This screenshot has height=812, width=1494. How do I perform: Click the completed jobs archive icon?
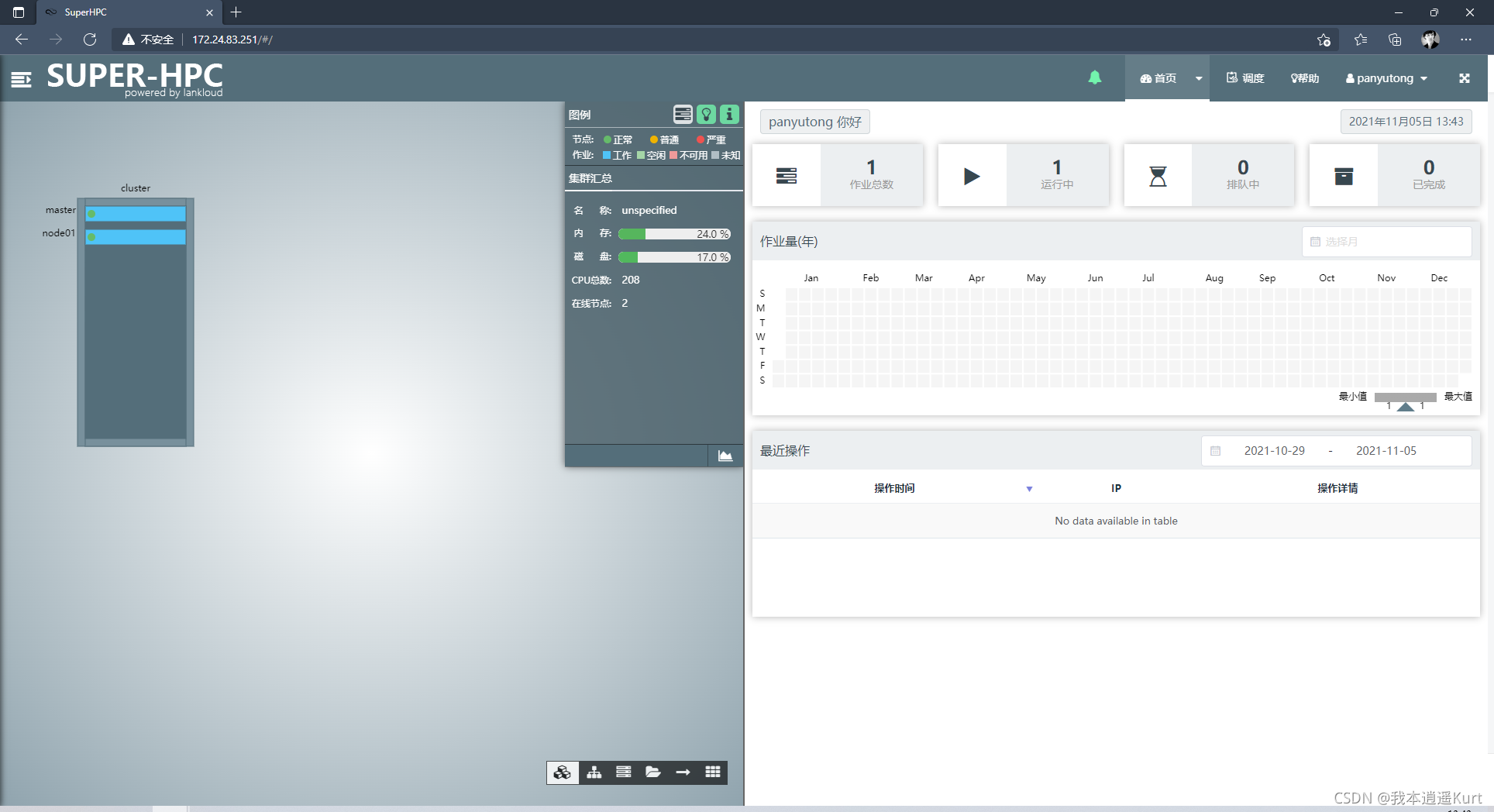pos(1344,176)
